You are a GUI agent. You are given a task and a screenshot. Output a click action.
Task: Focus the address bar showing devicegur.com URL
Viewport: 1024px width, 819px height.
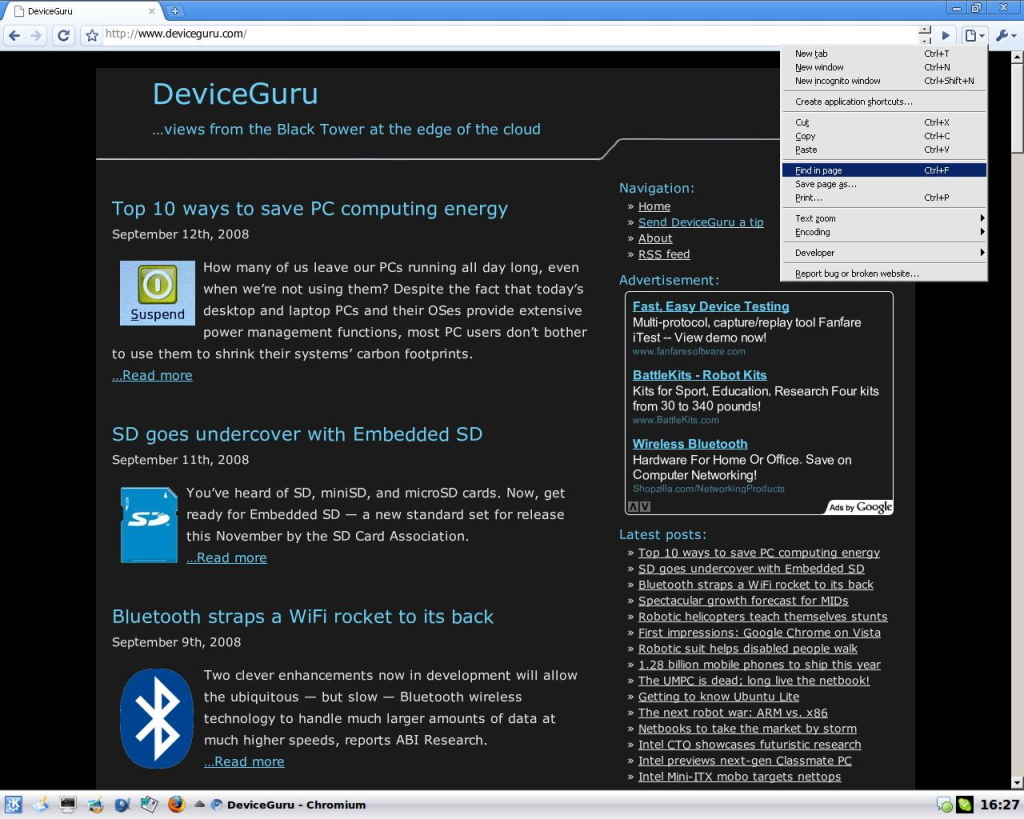coord(509,34)
